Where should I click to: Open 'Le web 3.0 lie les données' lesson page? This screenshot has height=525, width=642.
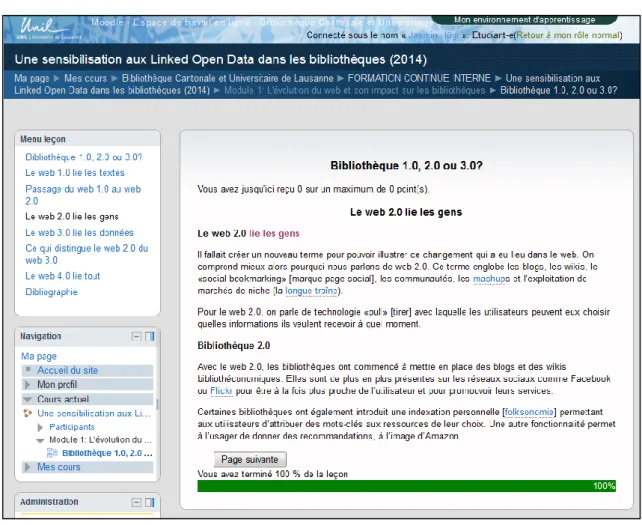click(79, 233)
